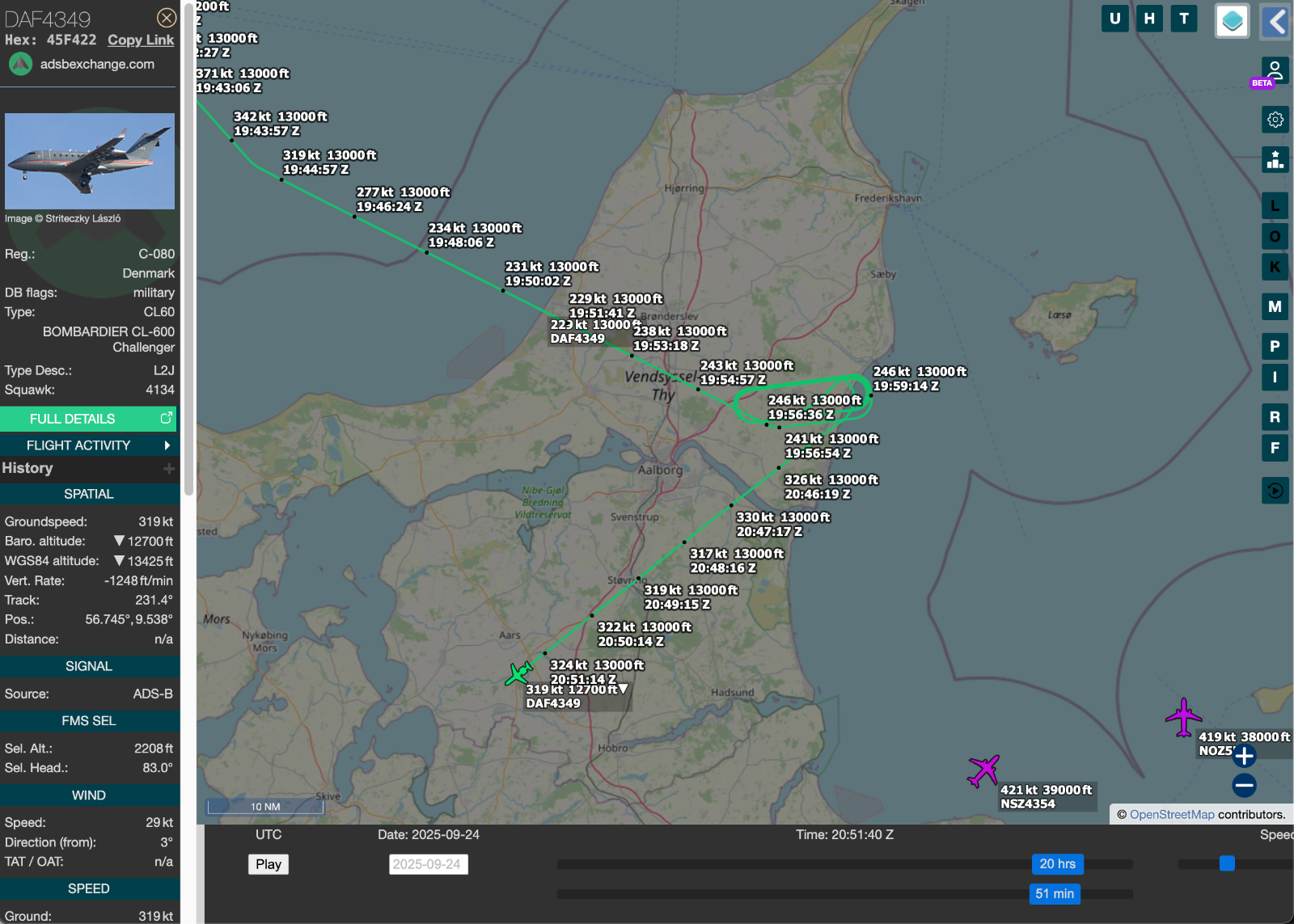Close the DAF4349 aircraft info panel
Image resolution: width=1294 pixels, height=924 pixels.
(167, 18)
